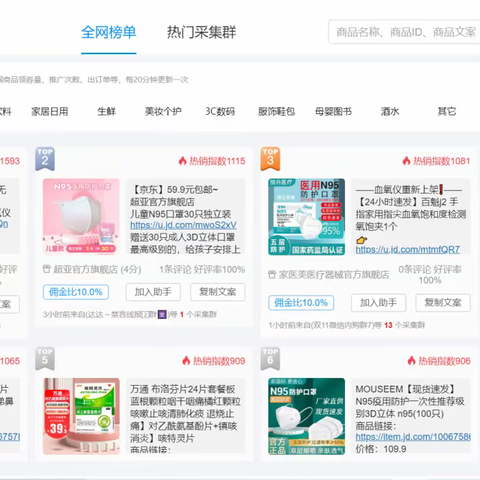The width and height of the screenshot is (480, 480).
Task: Open the green N95防护口罩 product image
Action: 307,416
